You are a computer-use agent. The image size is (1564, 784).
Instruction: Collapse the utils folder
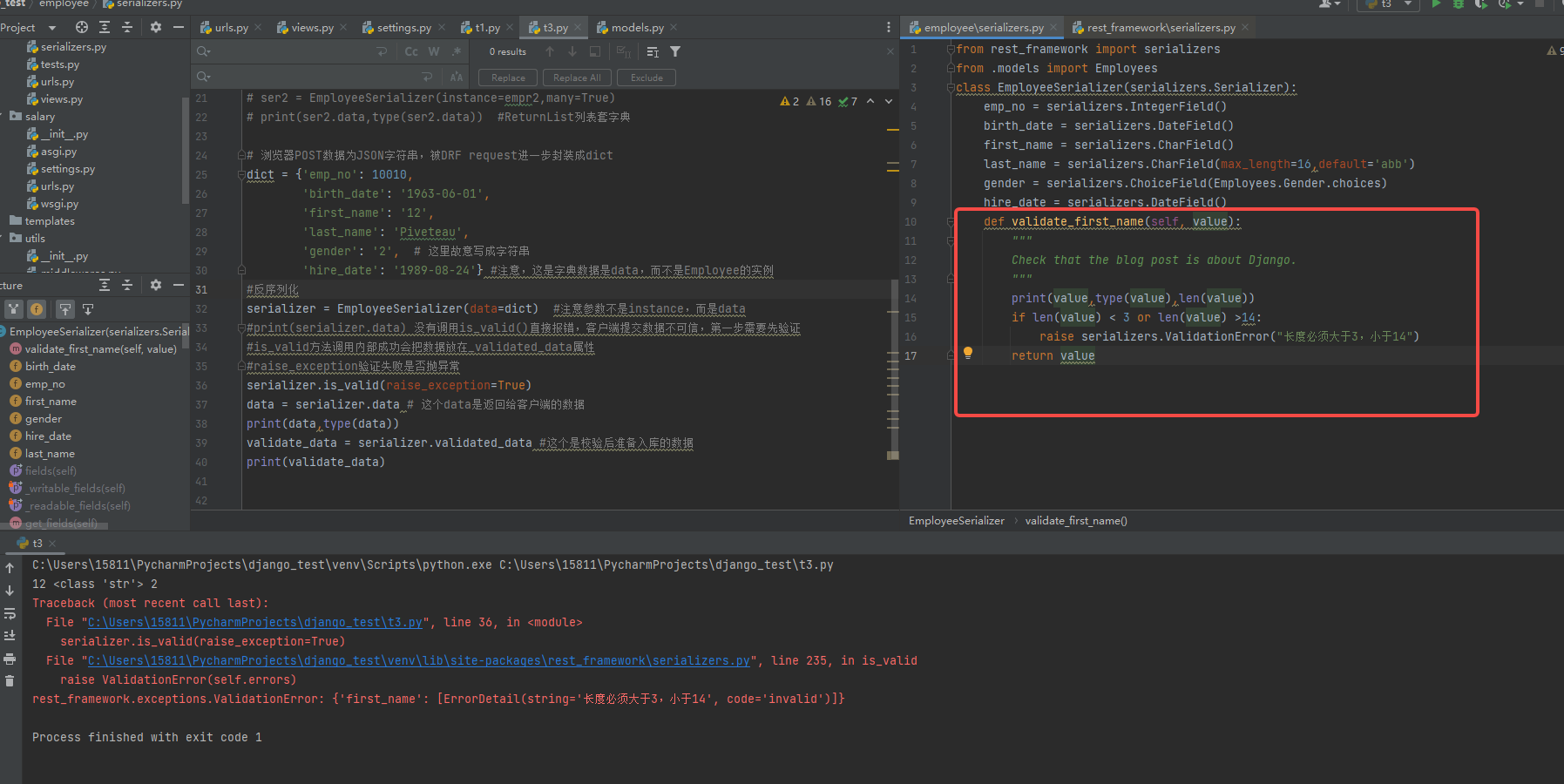[x=3, y=238]
